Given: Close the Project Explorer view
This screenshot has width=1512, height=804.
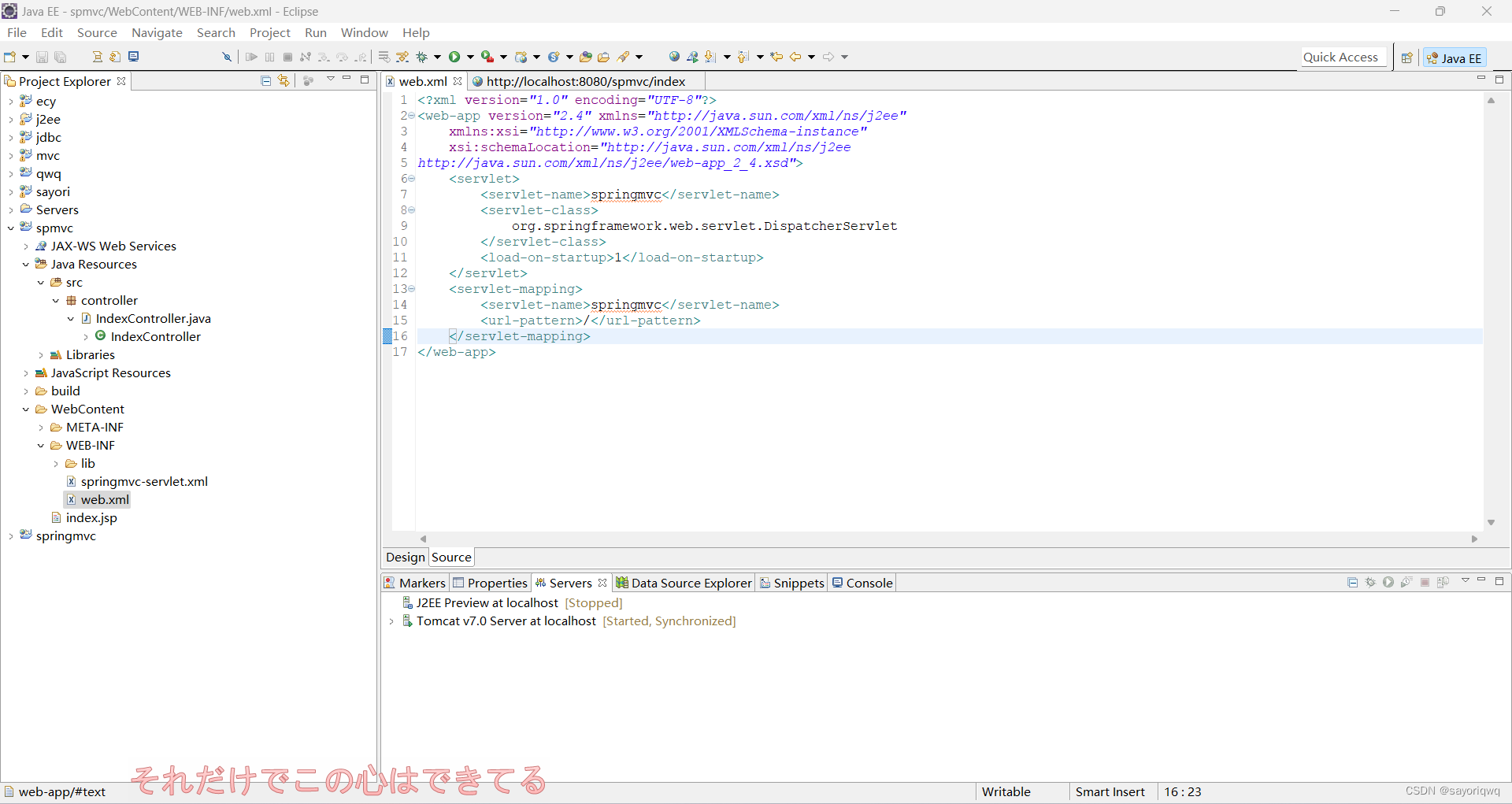Looking at the screenshot, I should point(121,81).
